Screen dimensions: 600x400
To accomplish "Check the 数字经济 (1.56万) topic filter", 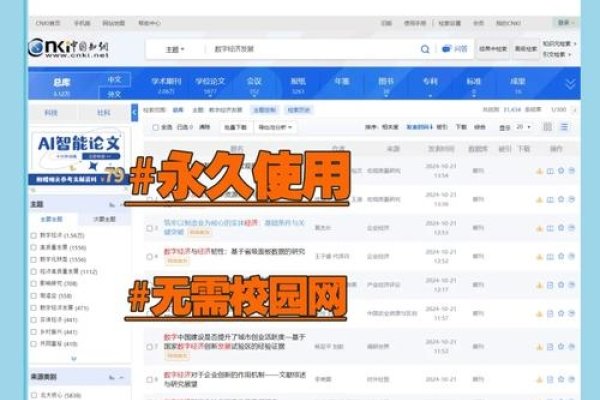I will coord(34,235).
